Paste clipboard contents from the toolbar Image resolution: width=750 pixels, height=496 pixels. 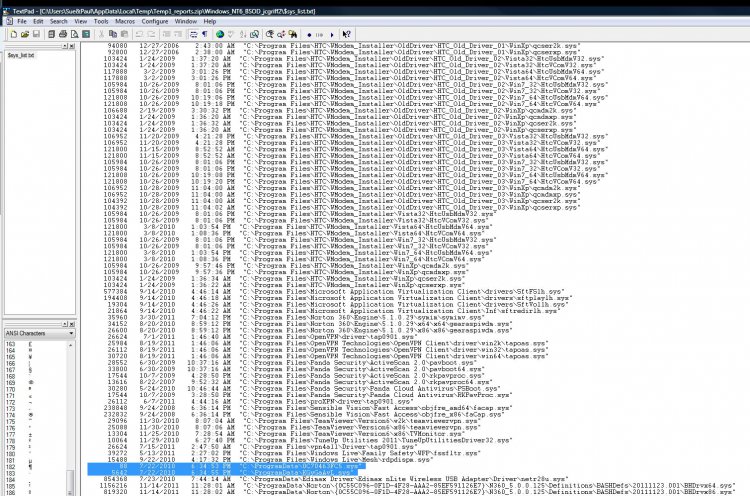pyautogui.click(x=124, y=34)
